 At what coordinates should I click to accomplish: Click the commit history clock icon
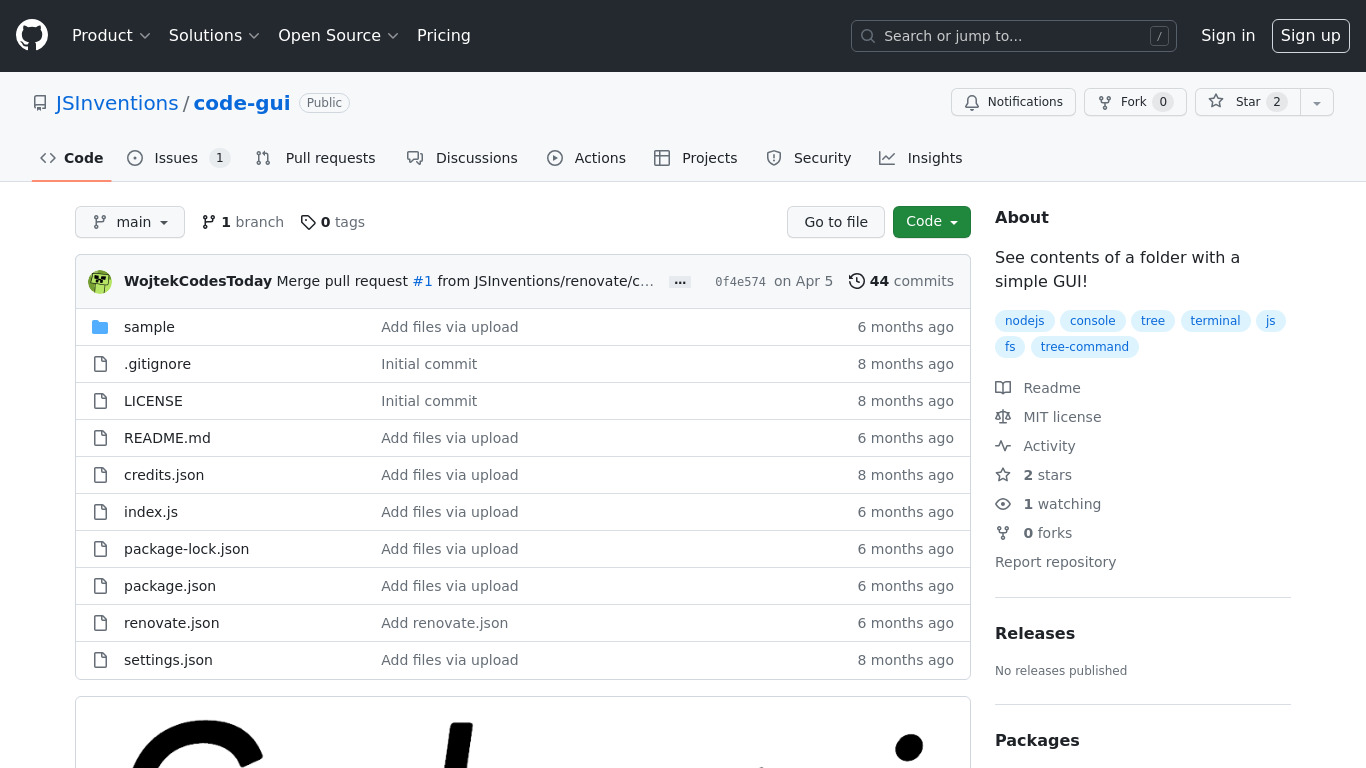[856, 281]
